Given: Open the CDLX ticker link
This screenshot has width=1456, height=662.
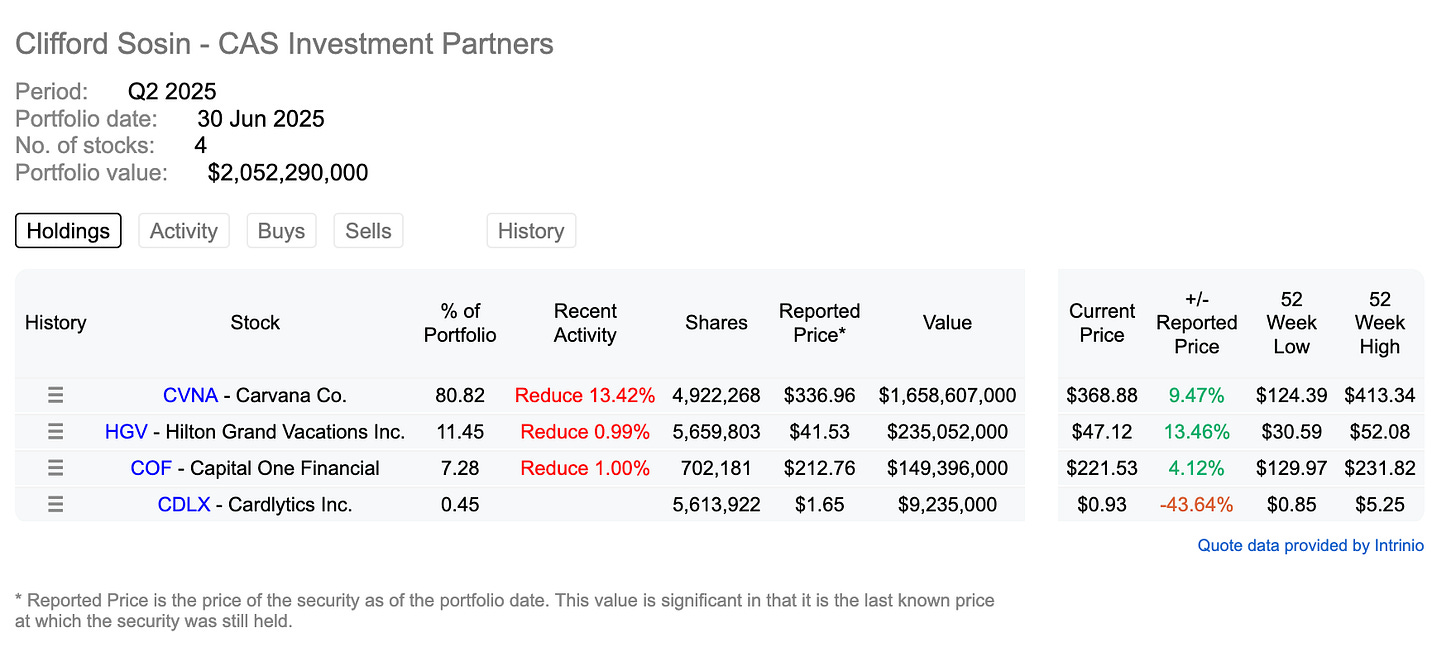Looking at the screenshot, I should tap(184, 505).
